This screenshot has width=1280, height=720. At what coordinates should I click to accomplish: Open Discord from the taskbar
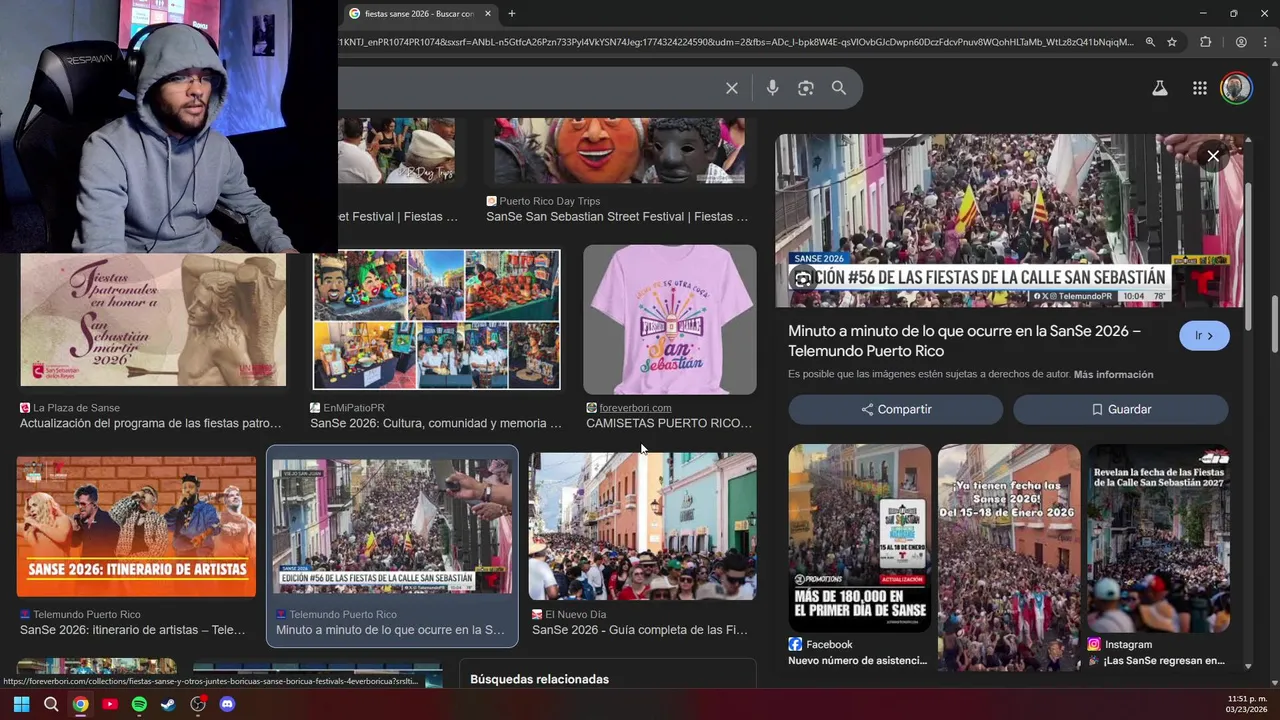coord(227,704)
